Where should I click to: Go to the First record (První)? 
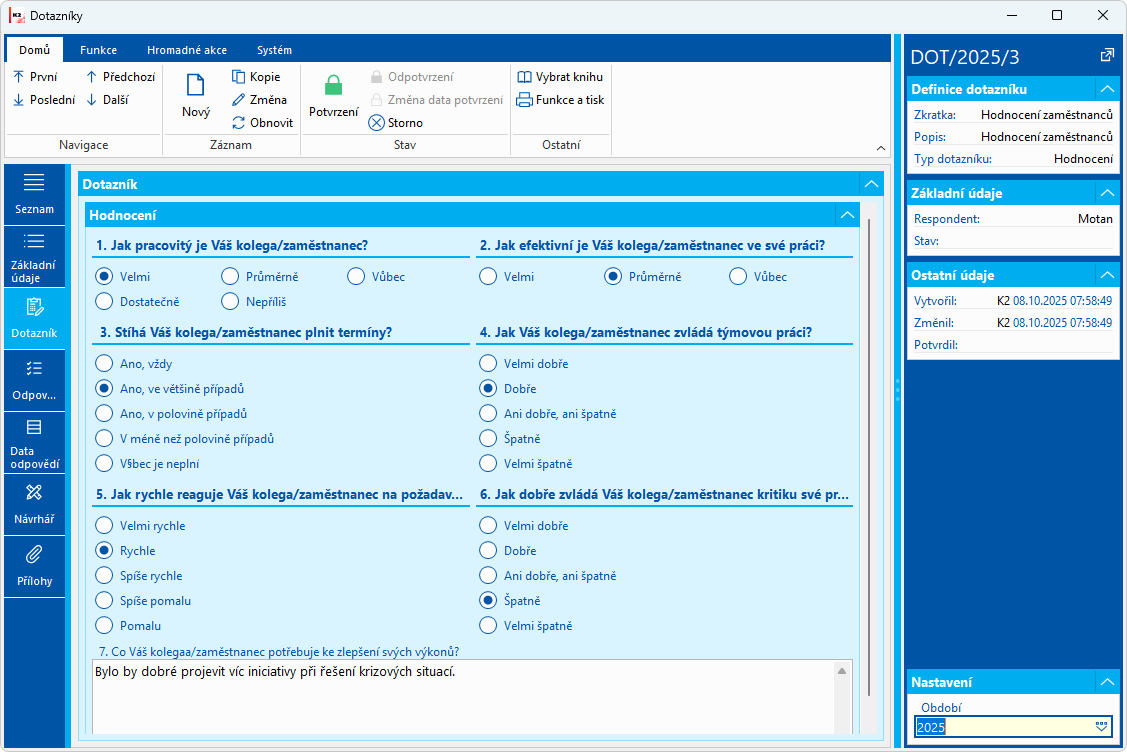click(x=35, y=77)
